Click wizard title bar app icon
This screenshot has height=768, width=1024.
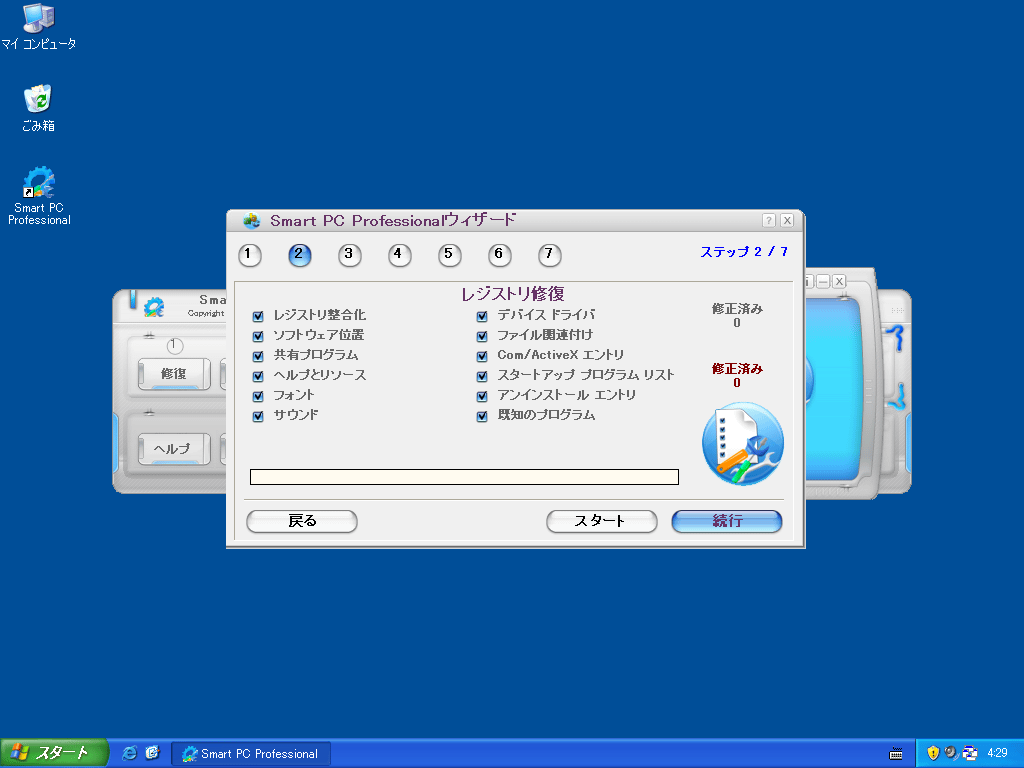point(251,221)
